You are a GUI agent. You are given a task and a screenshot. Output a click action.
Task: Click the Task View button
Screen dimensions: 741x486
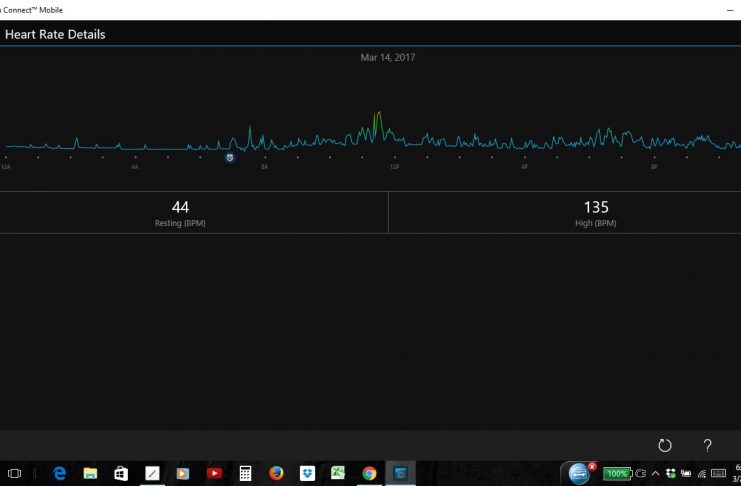[14, 473]
